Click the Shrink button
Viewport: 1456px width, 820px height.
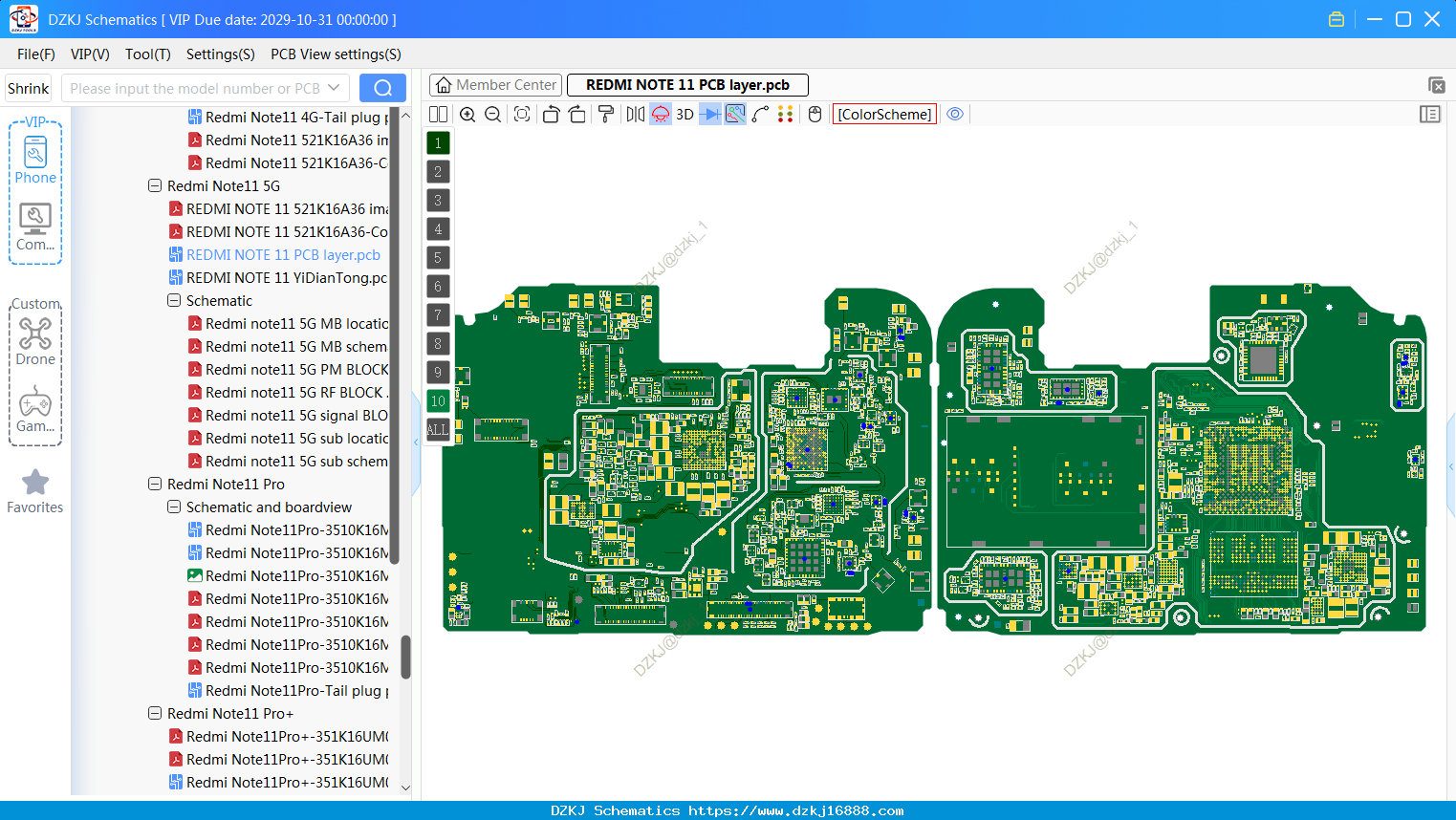(29, 88)
